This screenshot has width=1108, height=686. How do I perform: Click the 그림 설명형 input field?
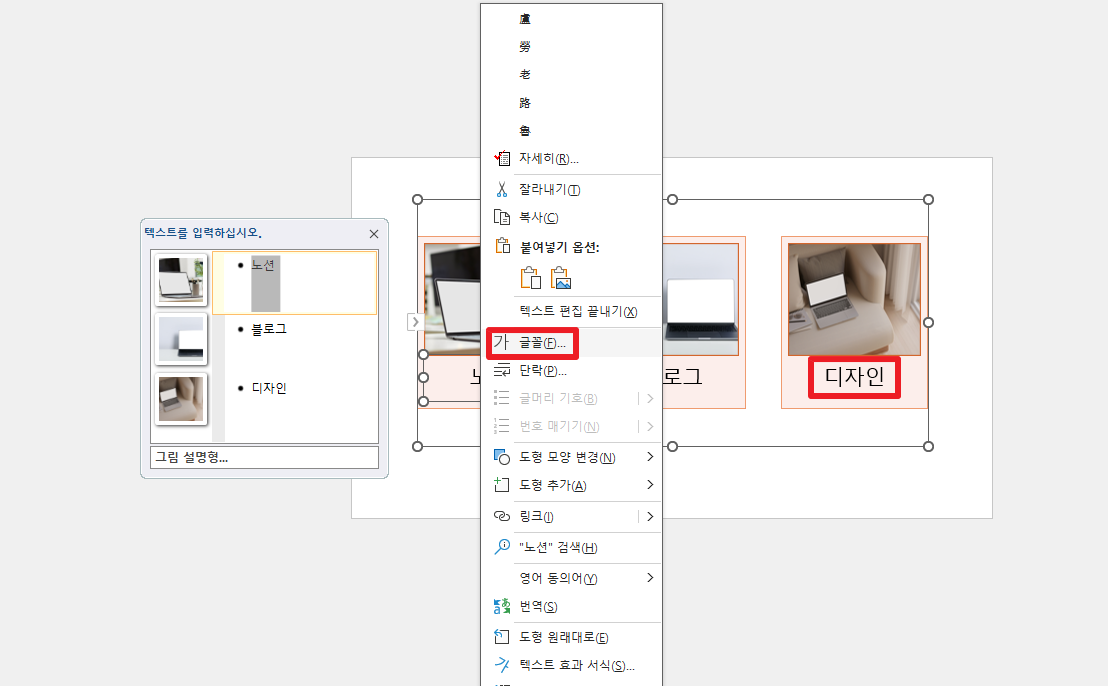263,457
